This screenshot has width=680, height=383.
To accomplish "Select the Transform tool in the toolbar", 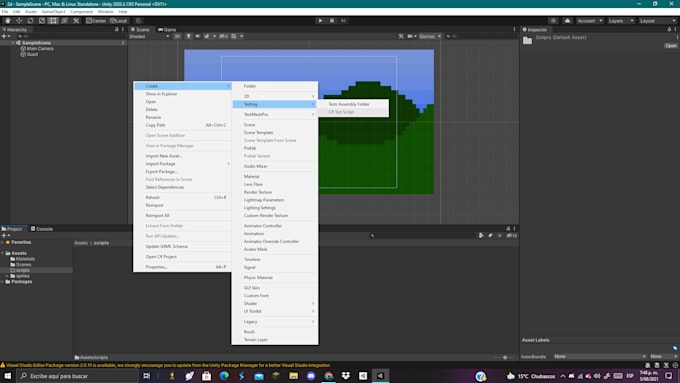I will tap(64, 21).
